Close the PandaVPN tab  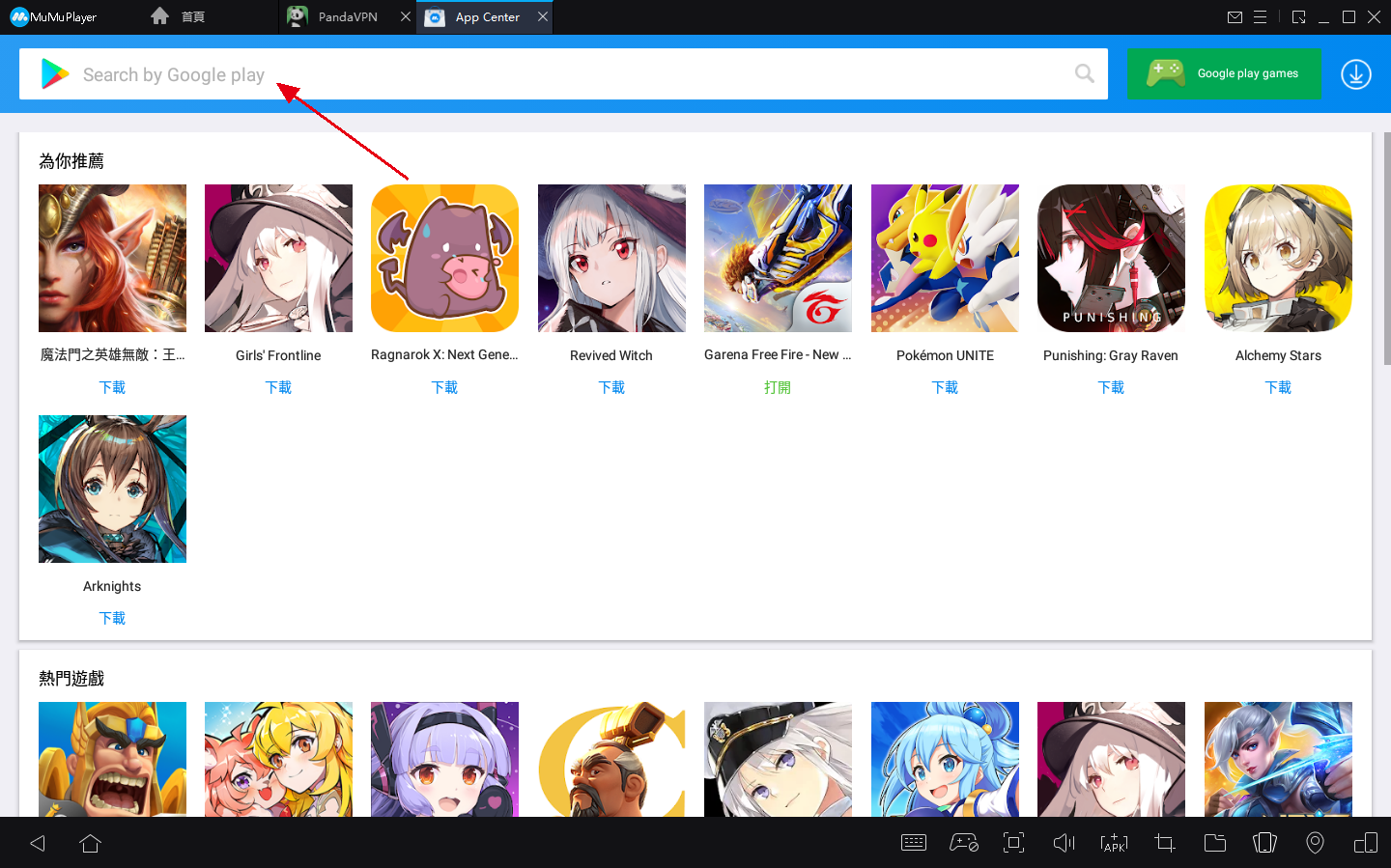406,16
